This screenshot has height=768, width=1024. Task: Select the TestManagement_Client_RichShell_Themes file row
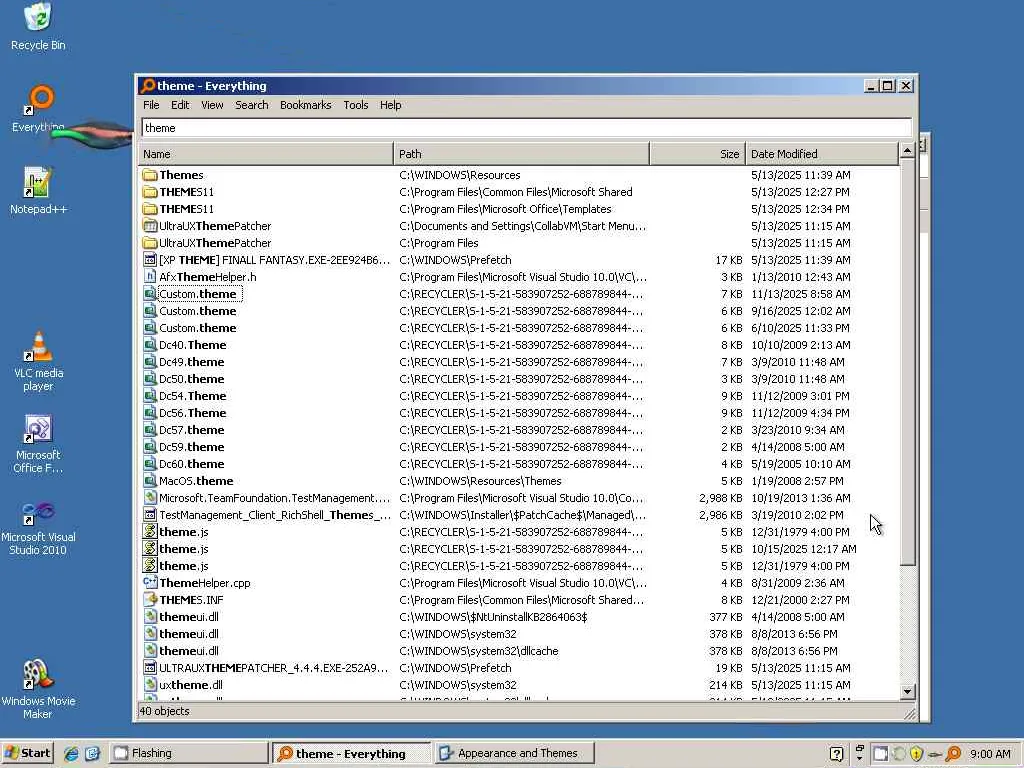click(519, 515)
